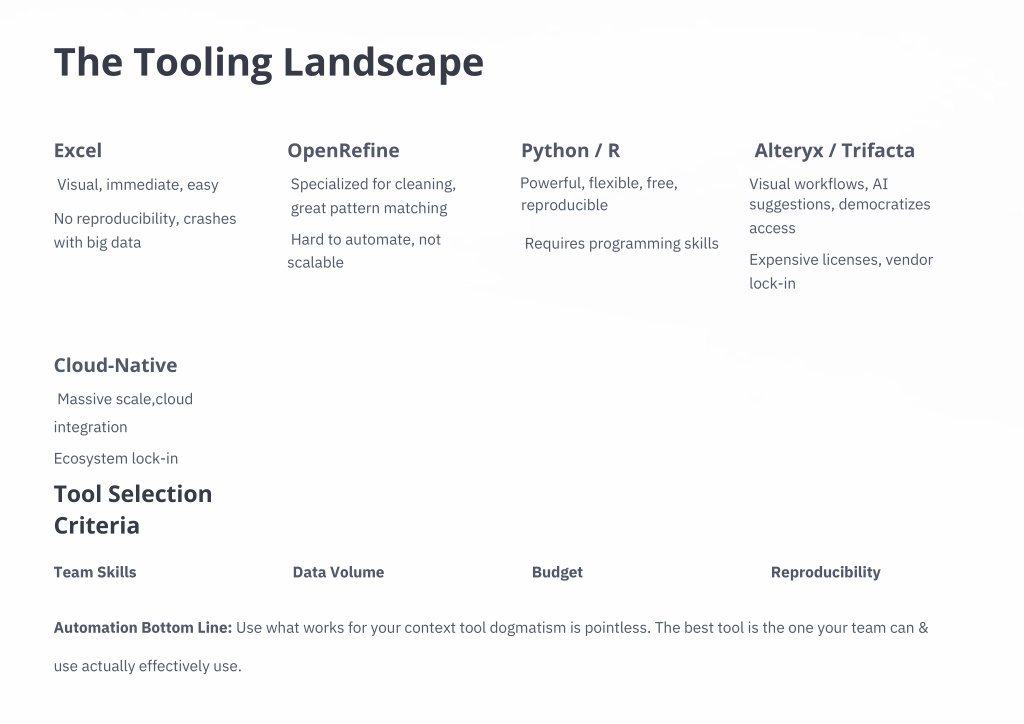Select the 'Team Skills' criterion
Viewport: 1024px width, 724px height.
[x=95, y=572]
